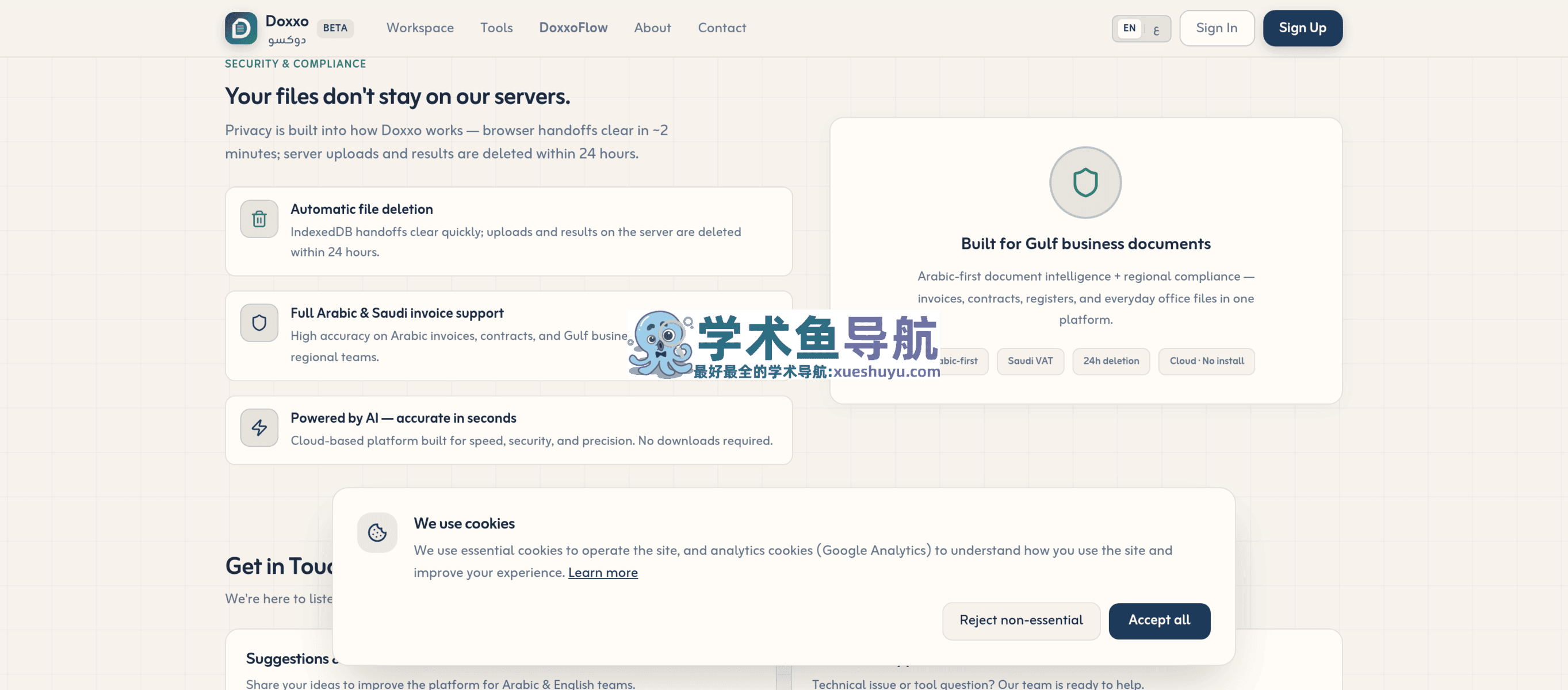Click the 24h deletion tag
Viewport: 1568px width, 690px height.
point(1111,362)
